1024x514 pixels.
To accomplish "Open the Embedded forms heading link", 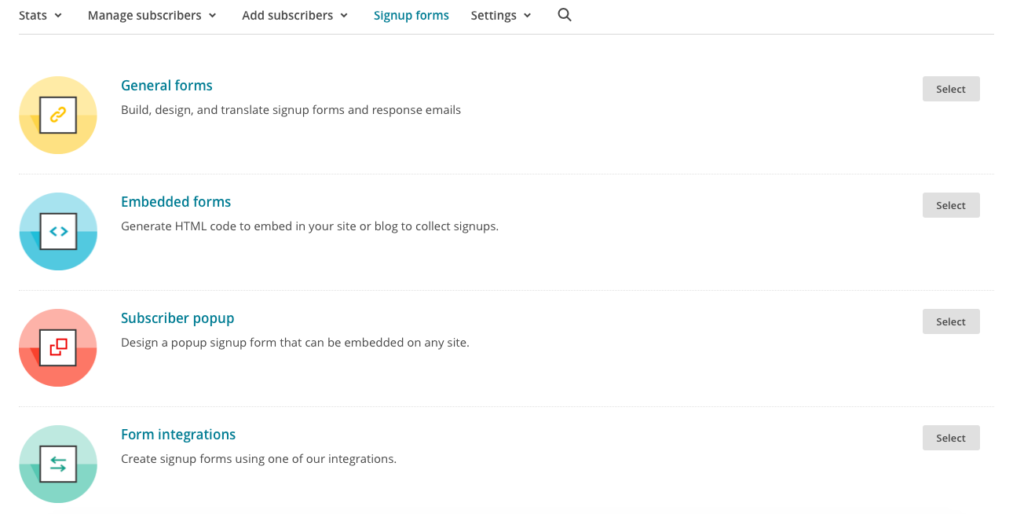I will (176, 202).
